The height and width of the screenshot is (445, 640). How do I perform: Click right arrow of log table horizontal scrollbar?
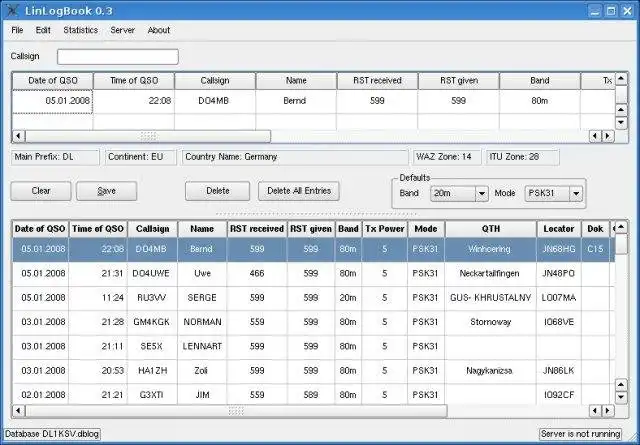coord(608,411)
